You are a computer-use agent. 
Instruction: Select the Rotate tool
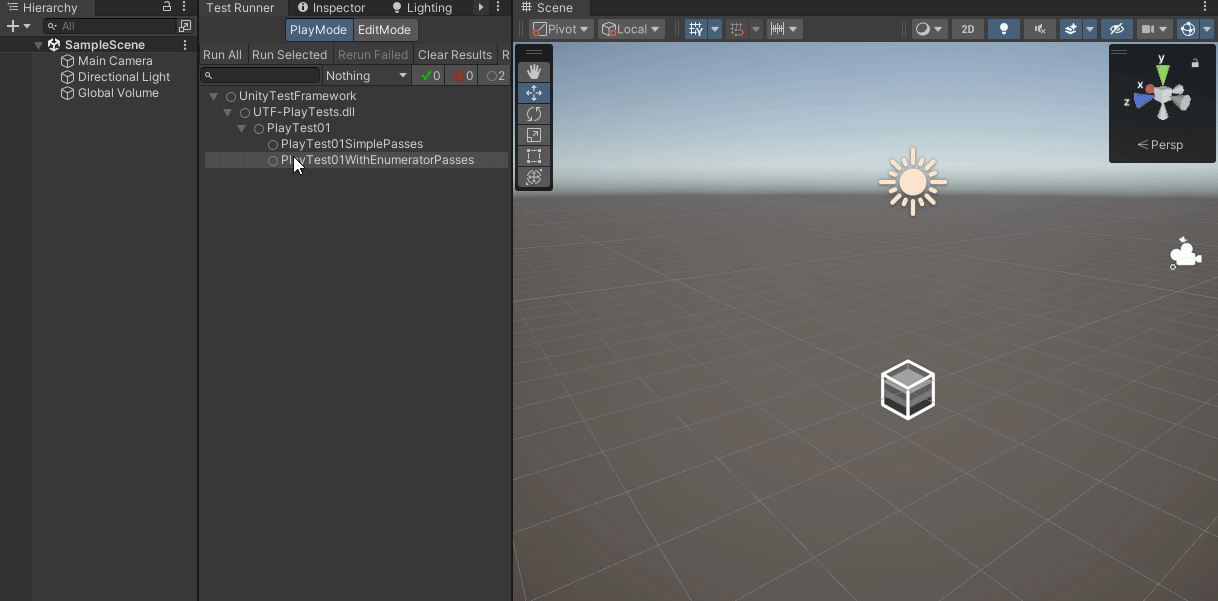(x=533, y=113)
